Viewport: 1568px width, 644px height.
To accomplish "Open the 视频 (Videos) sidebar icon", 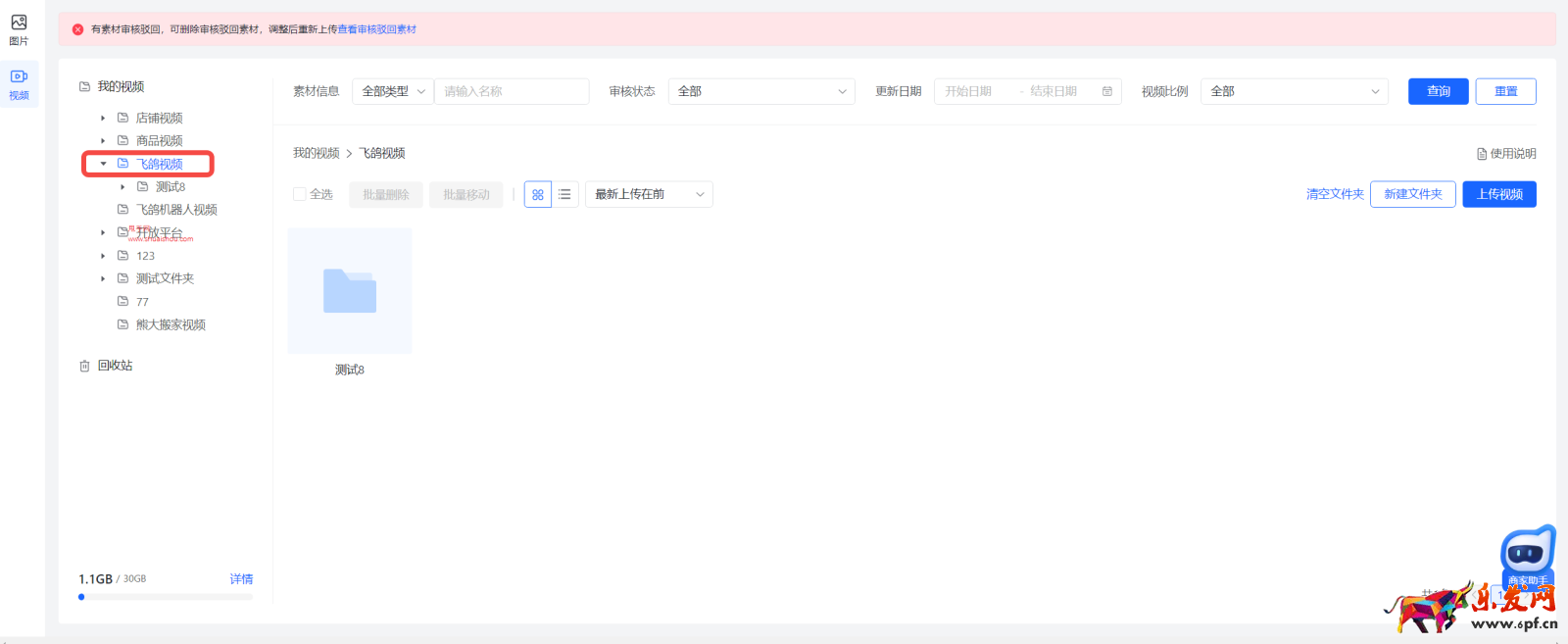I will pyautogui.click(x=19, y=77).
